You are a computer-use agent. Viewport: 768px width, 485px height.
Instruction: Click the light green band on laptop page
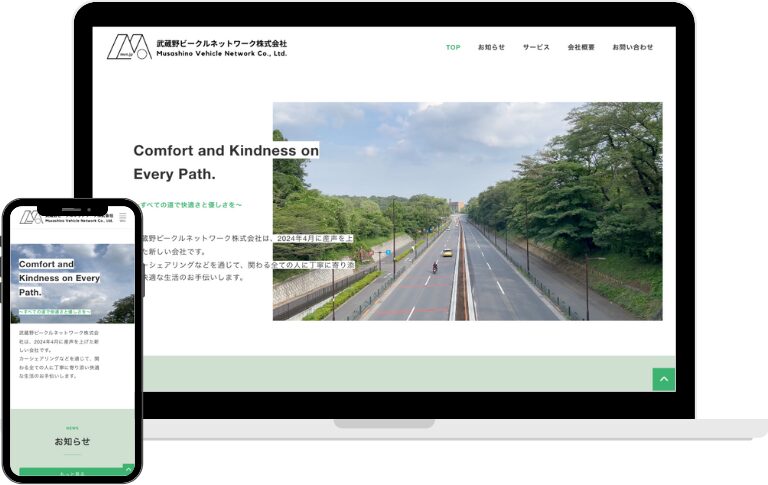(x=400, y=373)
